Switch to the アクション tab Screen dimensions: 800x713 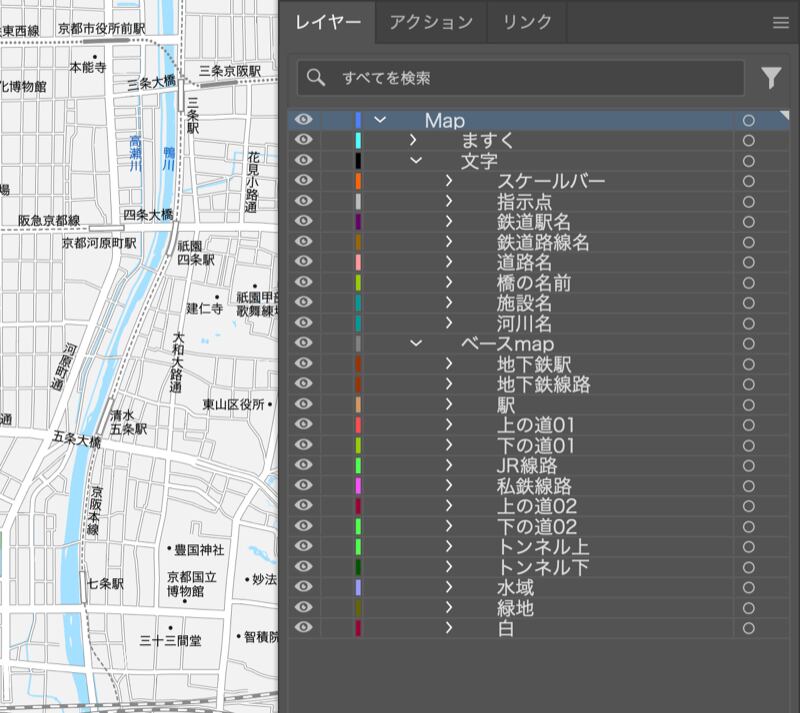[x=431, y=22]
